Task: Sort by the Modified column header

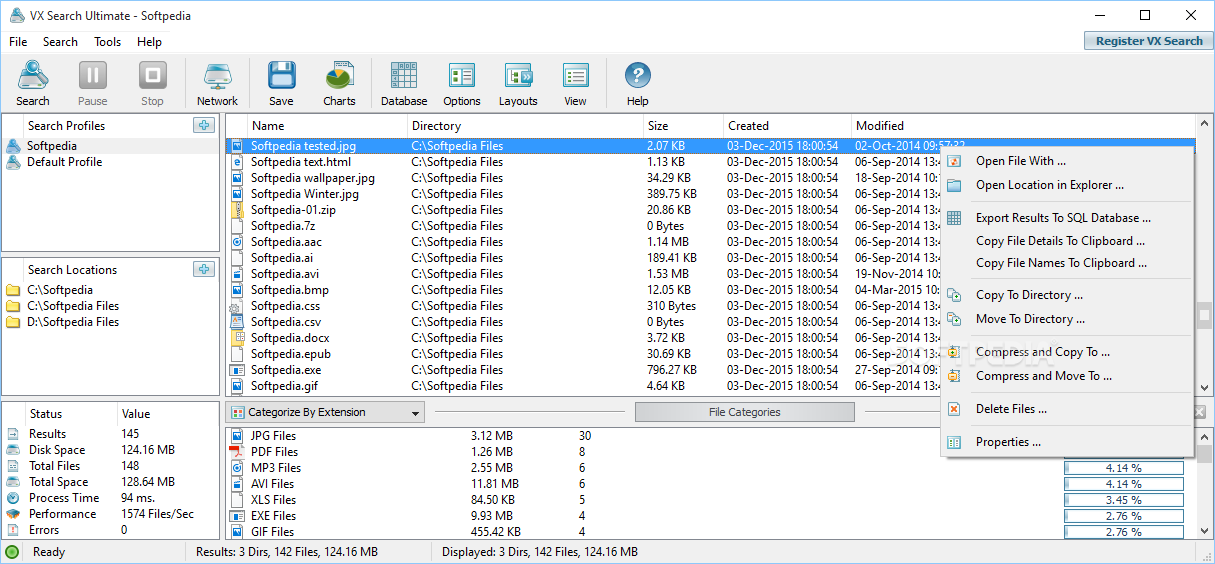Action: 1023,126
